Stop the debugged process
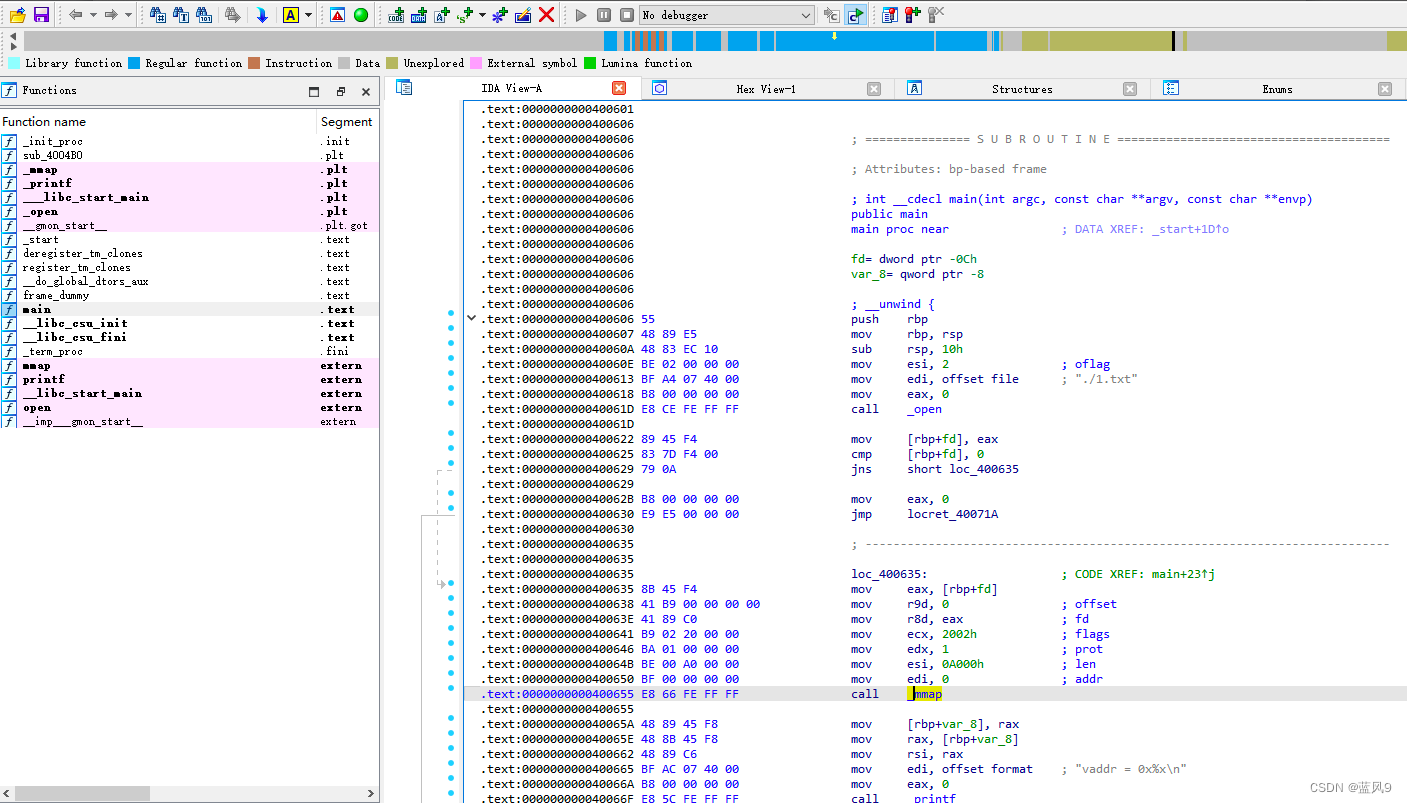 pos(626,15)
